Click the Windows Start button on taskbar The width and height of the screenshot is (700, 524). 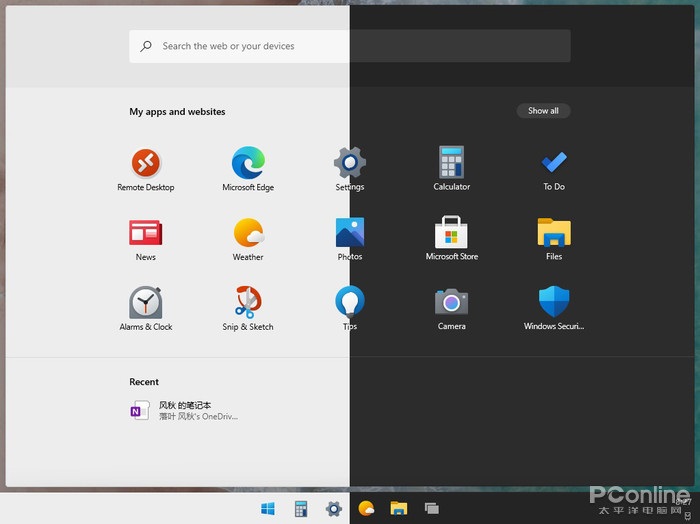pos(268,508)
